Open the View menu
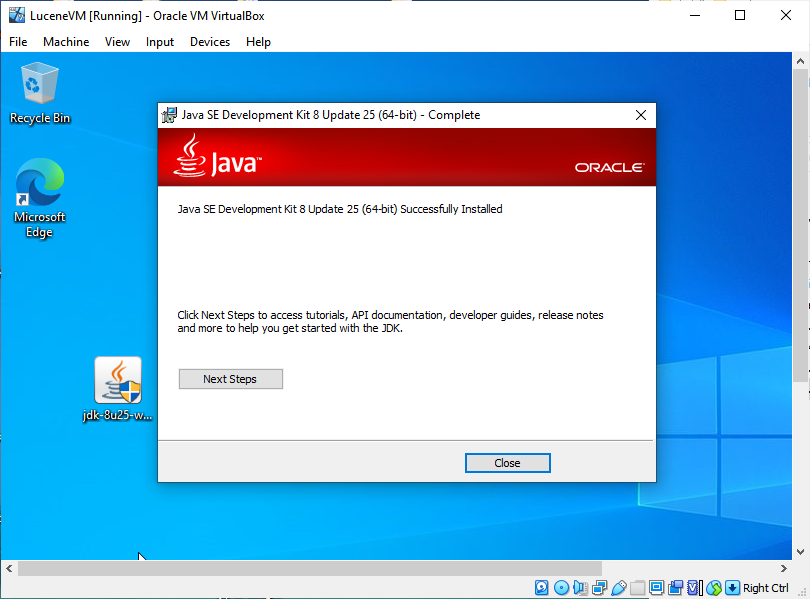This screenshot has width=810, height=599. 118,42
